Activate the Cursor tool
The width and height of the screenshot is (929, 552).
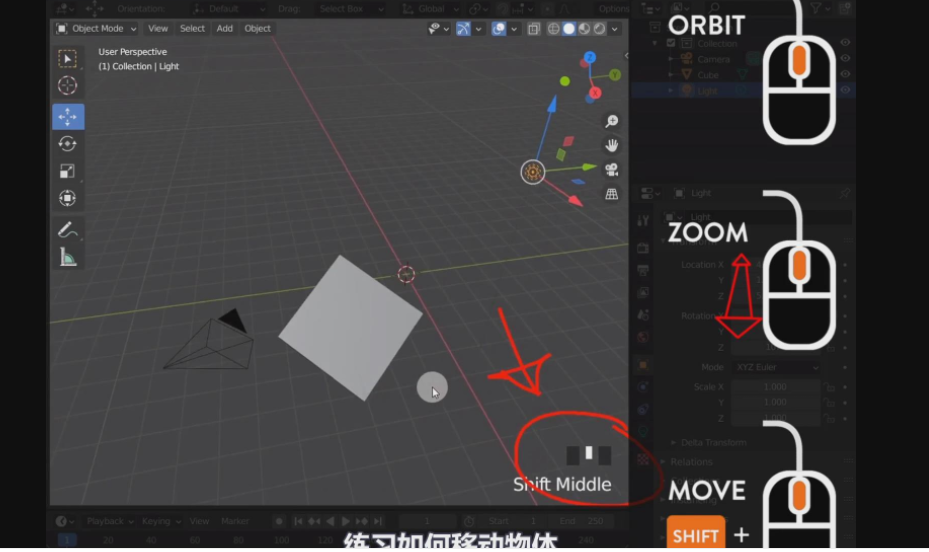click(x=67, y=86)
